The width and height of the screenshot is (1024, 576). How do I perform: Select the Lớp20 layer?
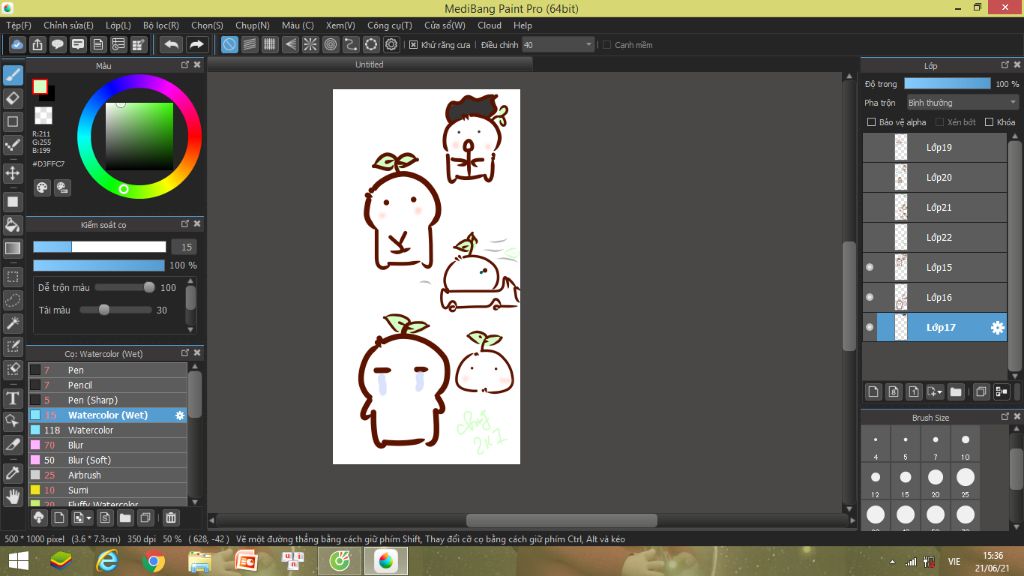[x=935, y=178]
